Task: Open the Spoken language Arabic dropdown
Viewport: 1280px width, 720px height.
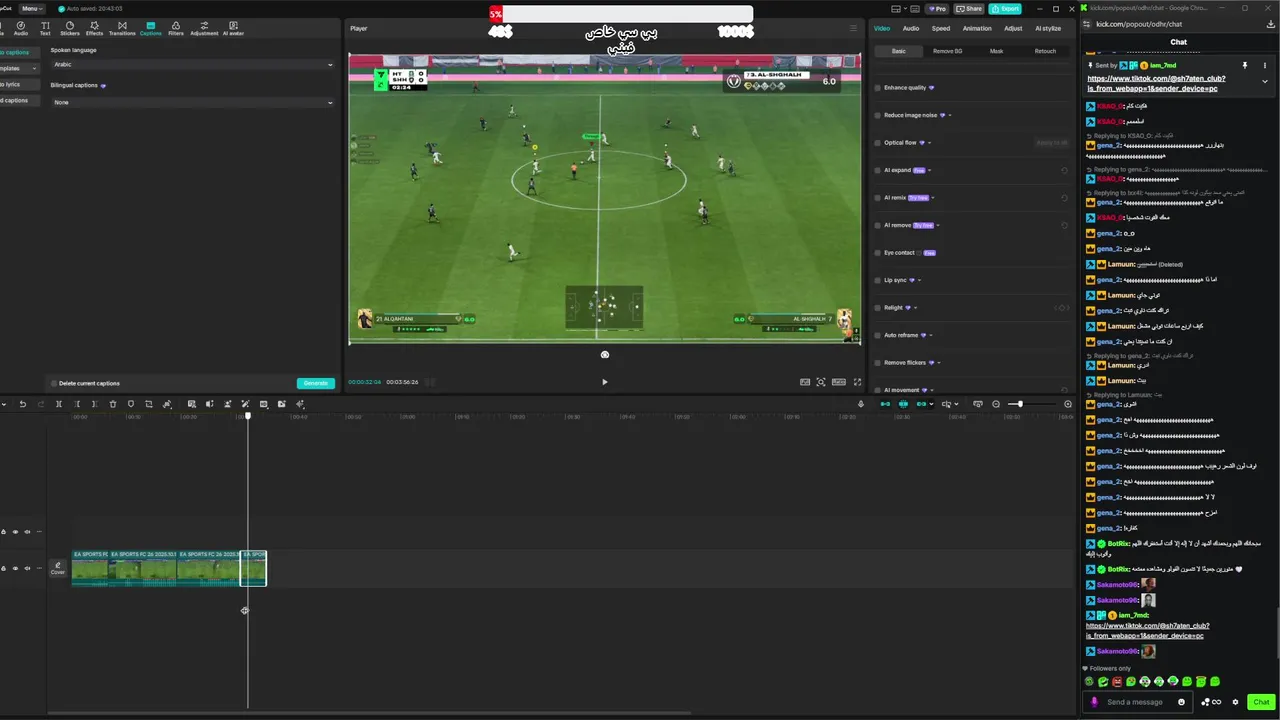Action: pos(193,65)
